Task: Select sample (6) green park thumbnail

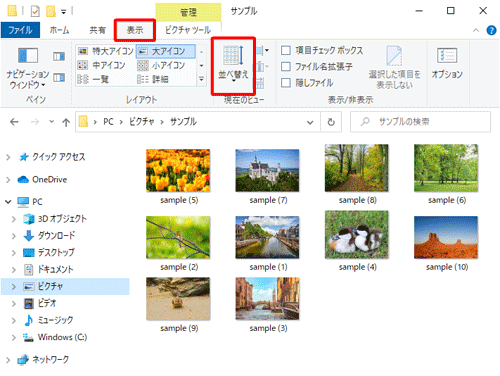Action: (446, 168)
